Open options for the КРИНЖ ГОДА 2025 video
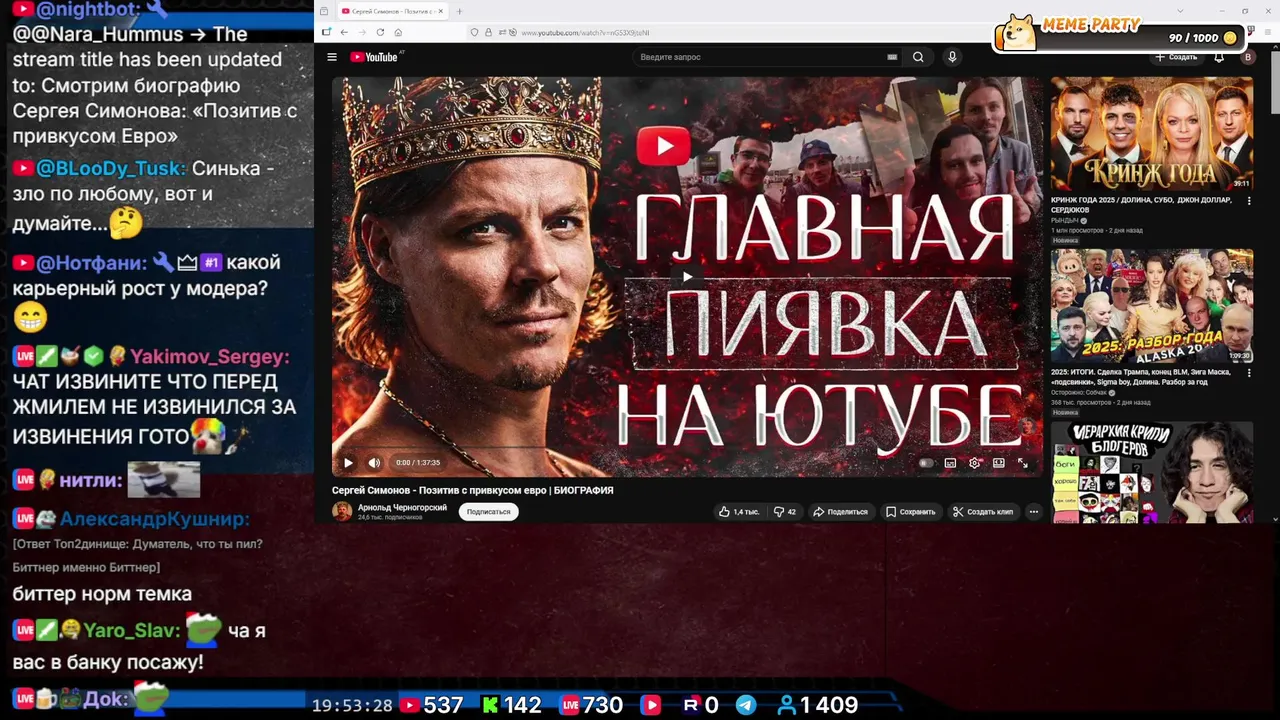Viewport: 1280px width, 720px height. coord(1249,201)
